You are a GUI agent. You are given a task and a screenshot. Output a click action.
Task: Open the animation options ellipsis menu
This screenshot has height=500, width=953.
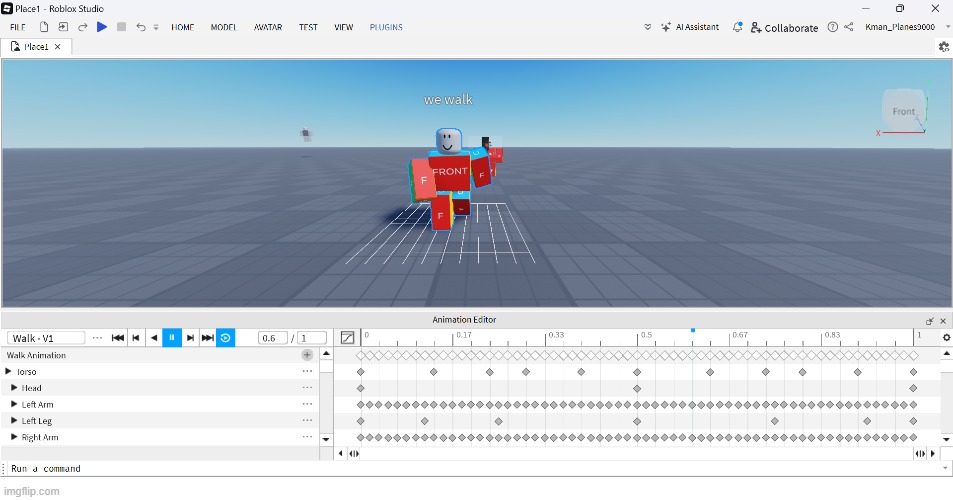coord(97,338)
